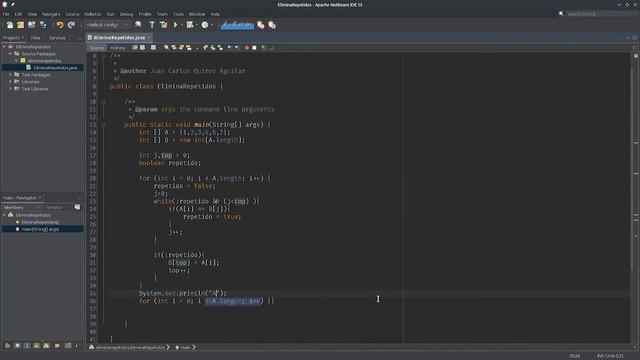Click the Redo toolbar icon

(71, 25)
